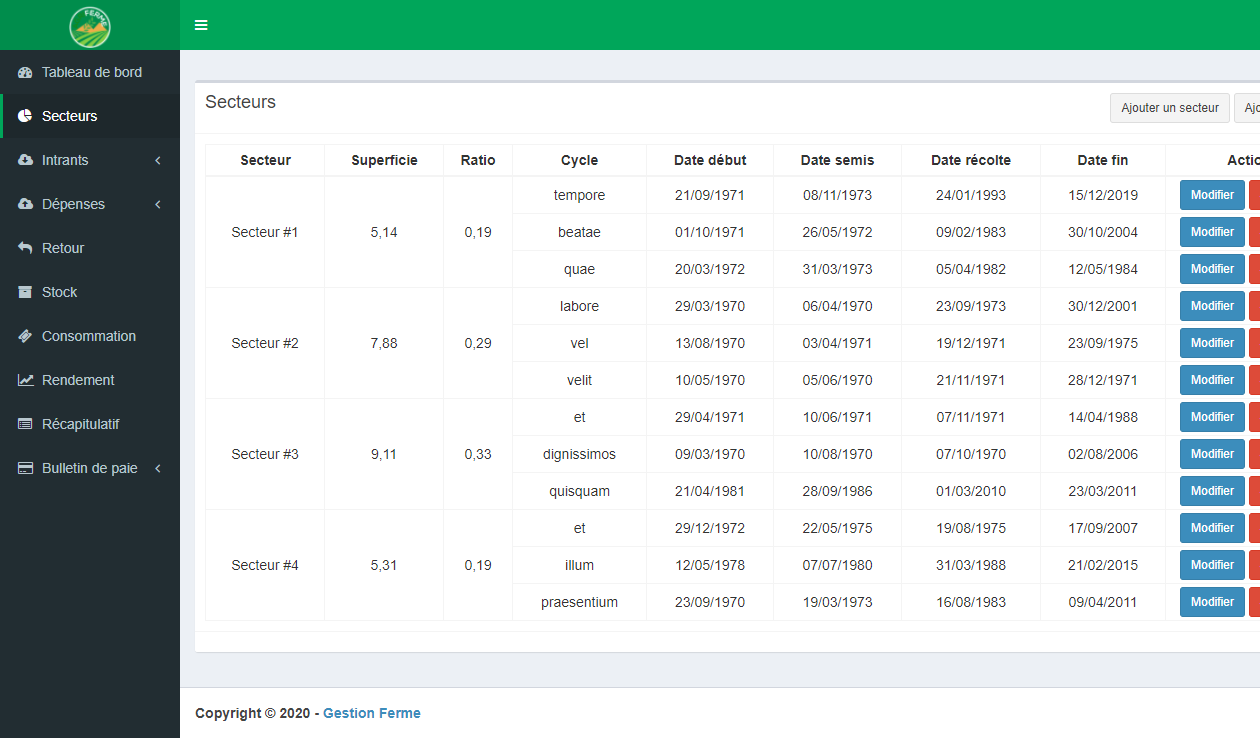
Task: Expand the Bulletin de paie chevron
Action: [x=158, y=468]
